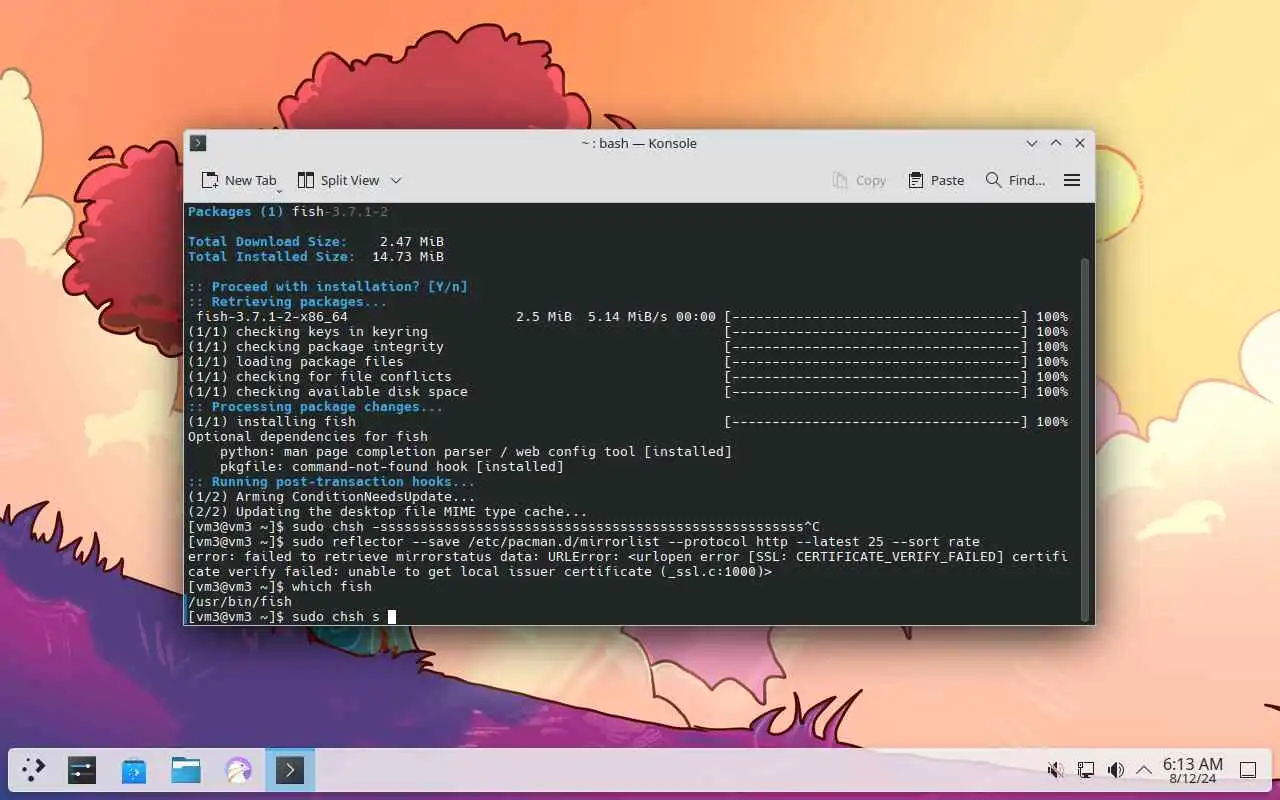Open the Find search tool

coord(1015,180)
